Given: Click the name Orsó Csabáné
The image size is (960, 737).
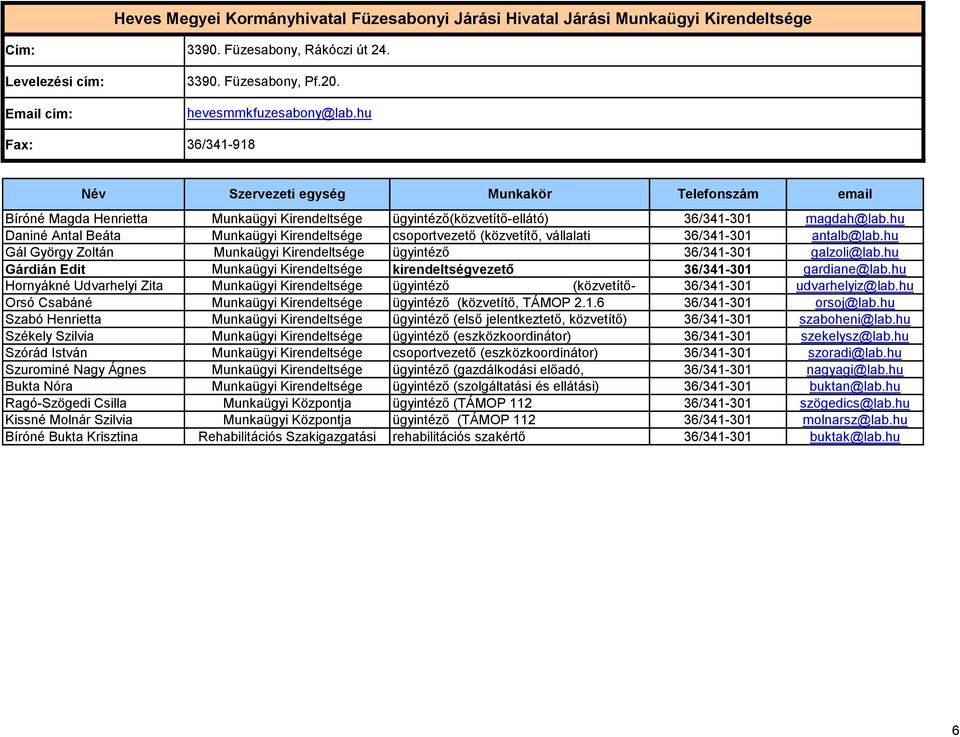Looking at the screenshot, I should pos(49,302).
